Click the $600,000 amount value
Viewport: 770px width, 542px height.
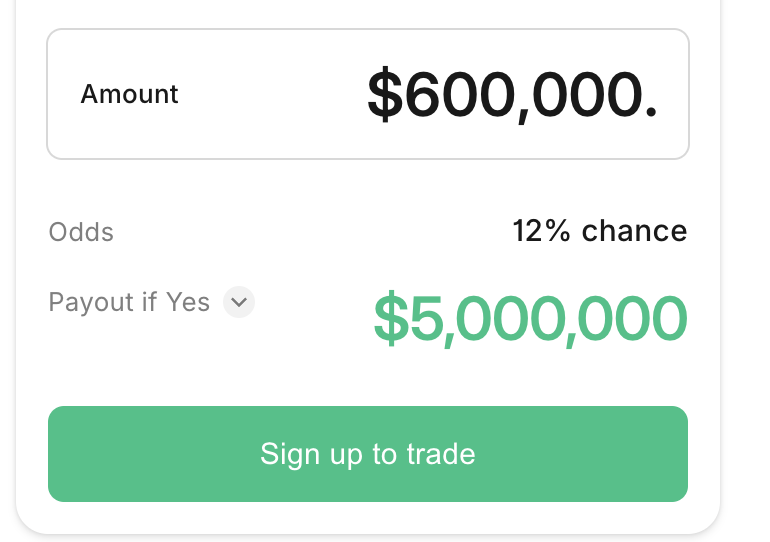(x=512, y=94)
